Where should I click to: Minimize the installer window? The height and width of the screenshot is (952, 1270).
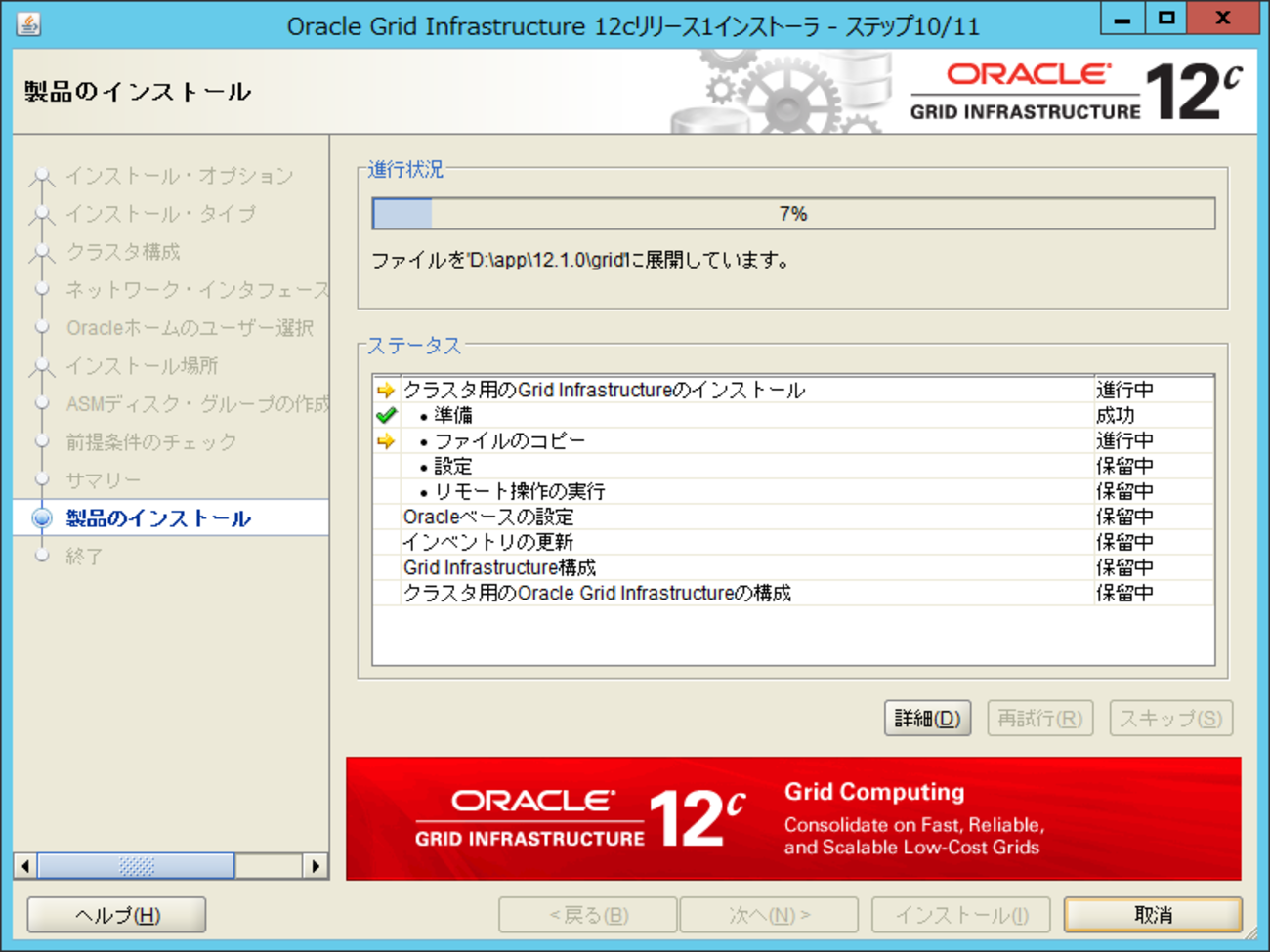click(x=1122, y=20)
